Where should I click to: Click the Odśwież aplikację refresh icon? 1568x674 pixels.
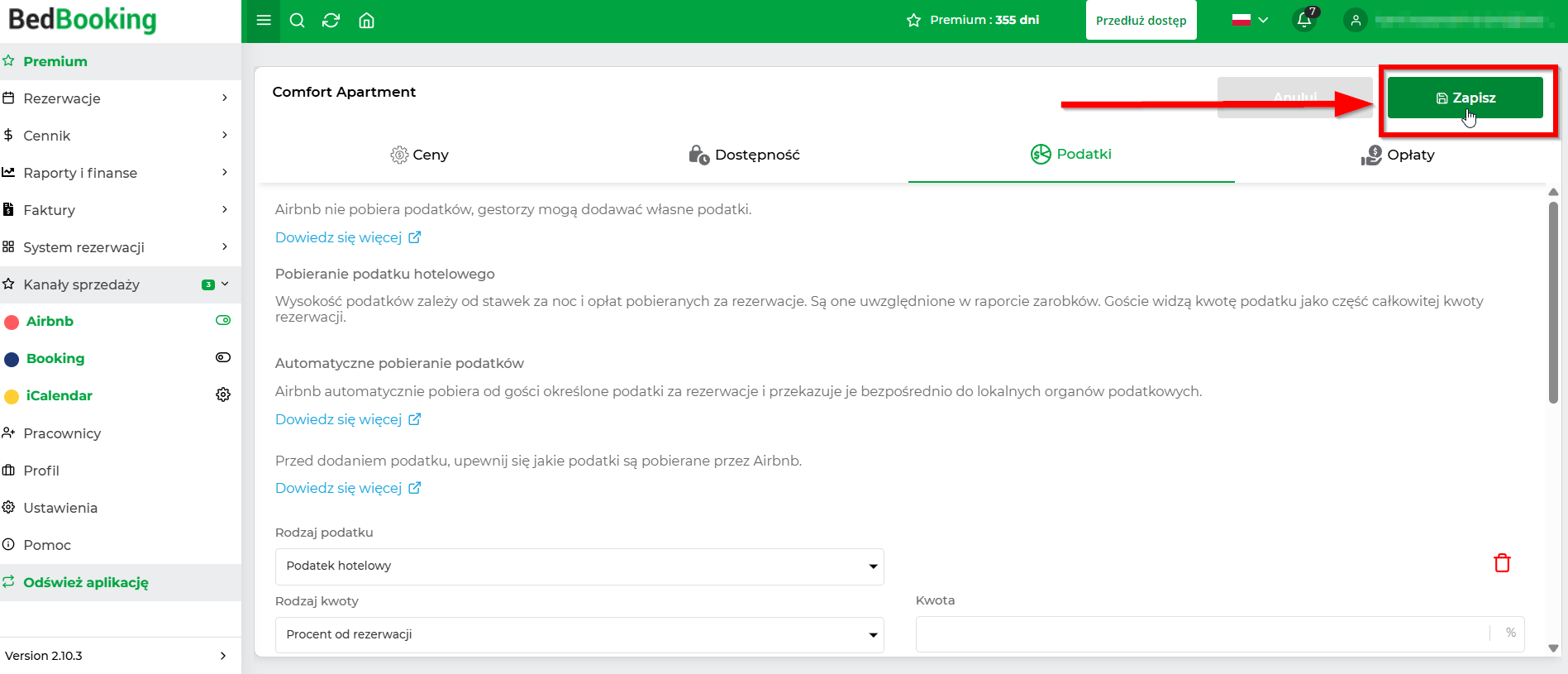[x=8, y=581]
